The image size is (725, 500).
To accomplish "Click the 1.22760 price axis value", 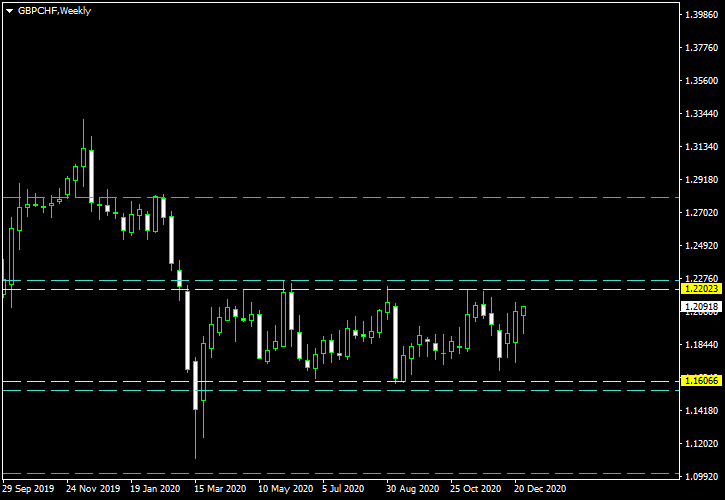I will pyautogui.click(x=701, y=278).
